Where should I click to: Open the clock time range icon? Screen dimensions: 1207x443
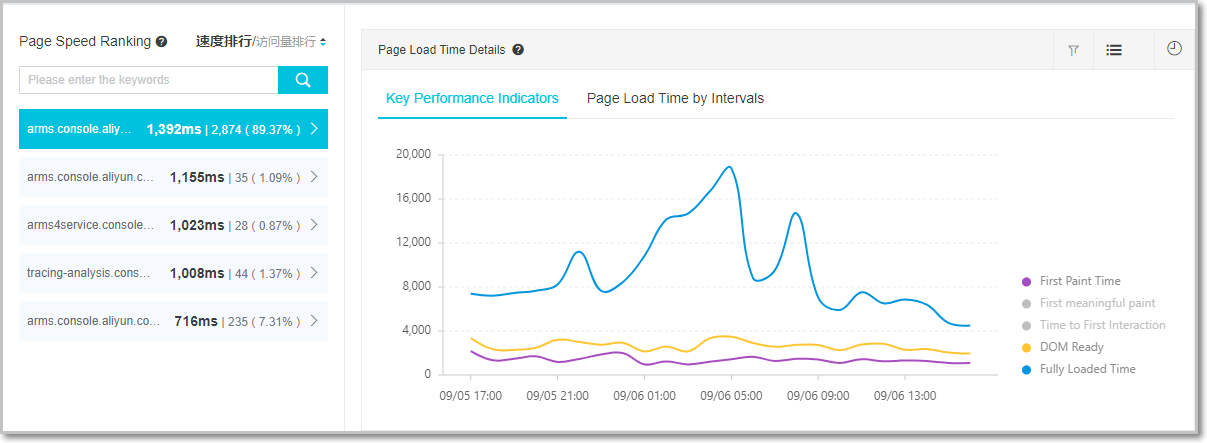[1174, 49]
